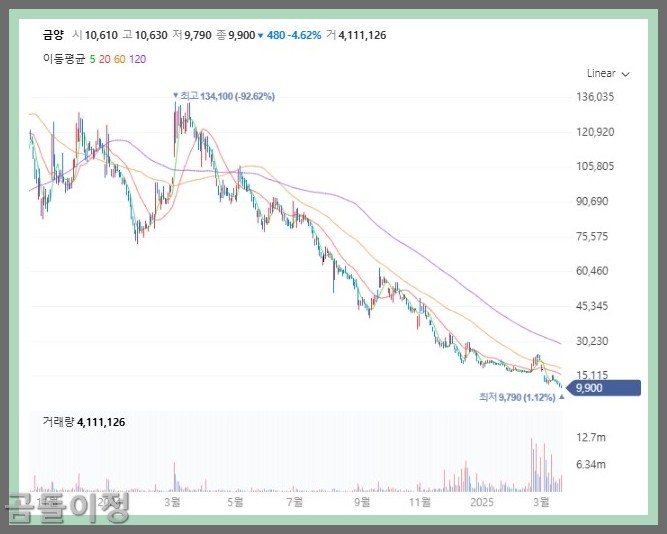The image size is (667, 534).
Task: Click the change value 480 -4.62%
Action: pyautogui.click(x=294, y=35)
